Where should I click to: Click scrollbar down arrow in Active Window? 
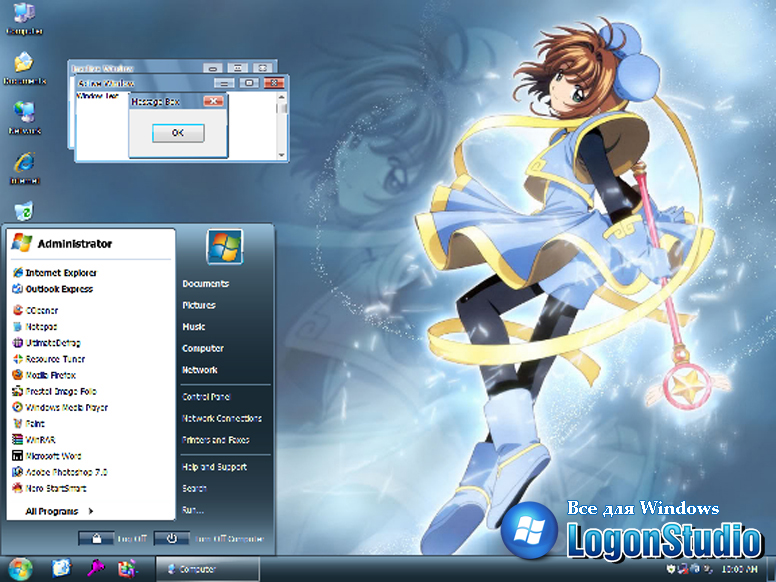click(282, 154)
